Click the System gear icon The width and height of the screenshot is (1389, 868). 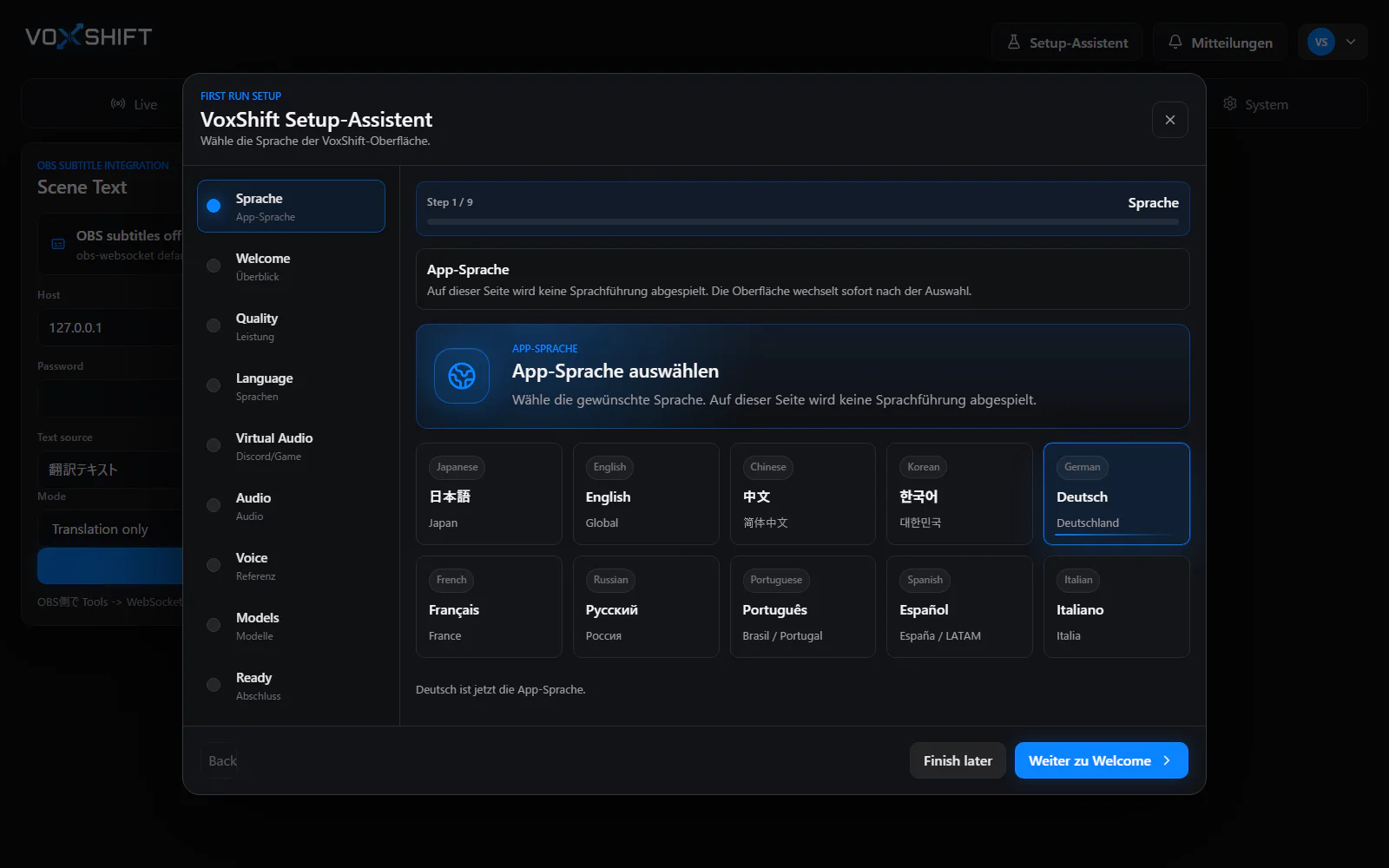[x=1230, y=104]
